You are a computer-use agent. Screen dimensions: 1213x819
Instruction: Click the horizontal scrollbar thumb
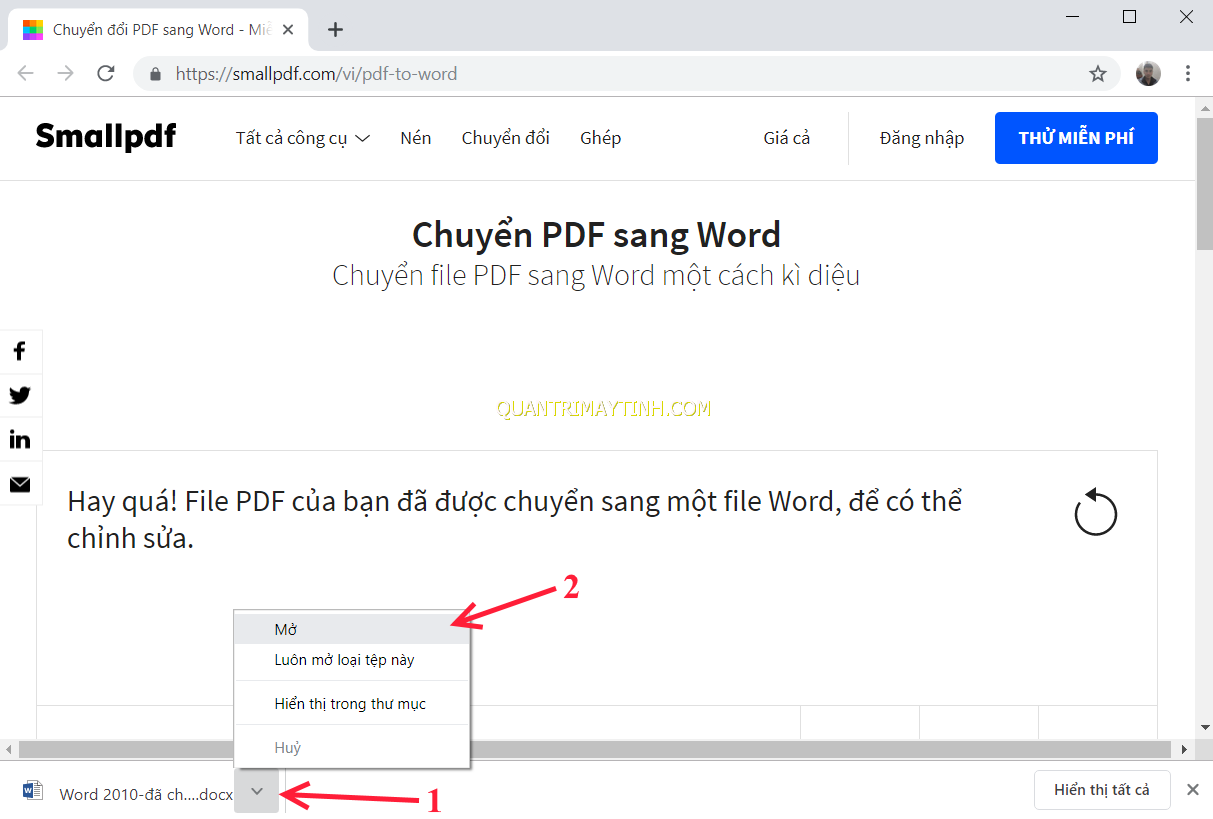point(594,749)
